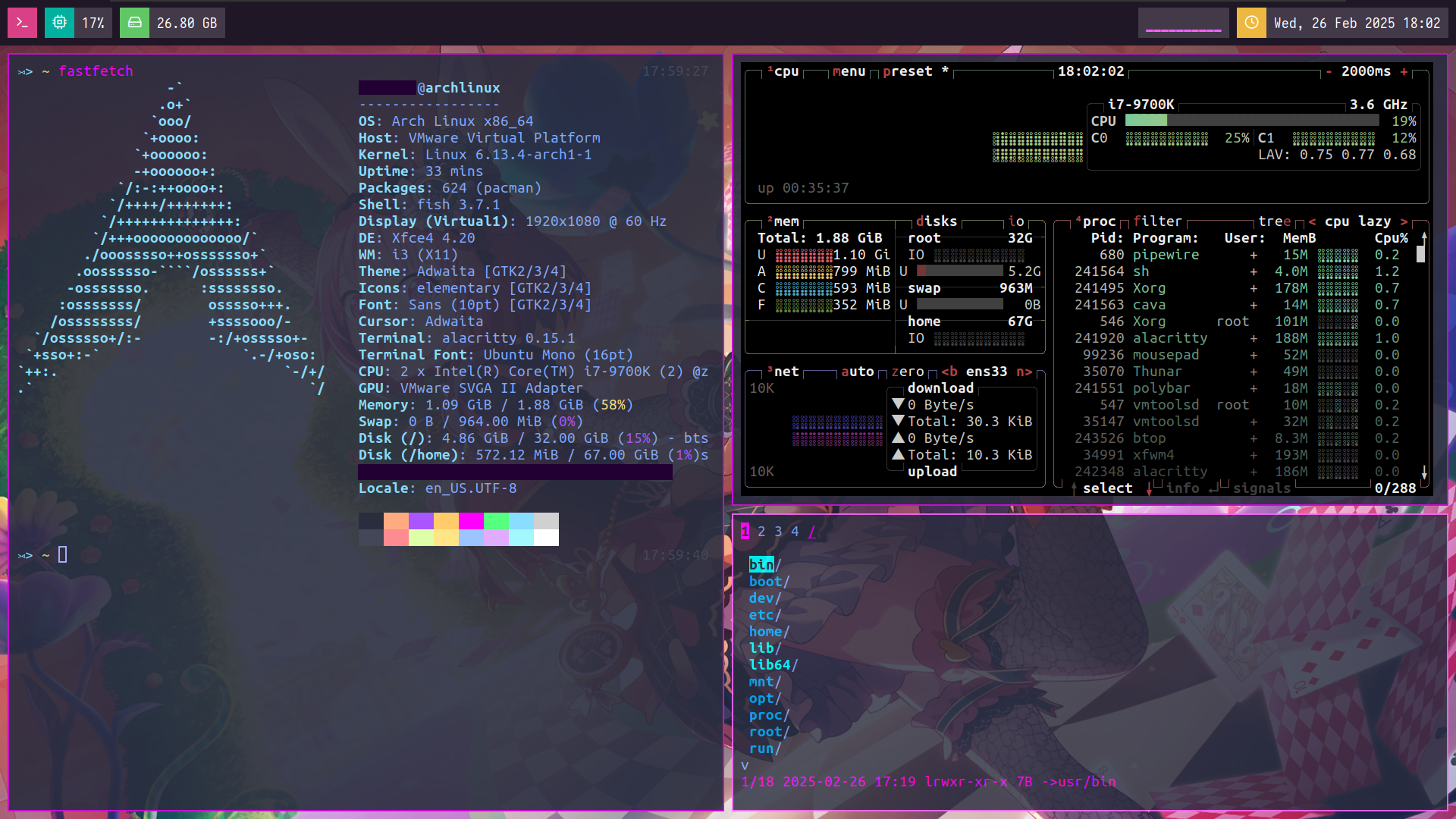The image size is (1456, 819).
Task: Click the yellow clock icon in the top bar
Action: [1251, 23]
